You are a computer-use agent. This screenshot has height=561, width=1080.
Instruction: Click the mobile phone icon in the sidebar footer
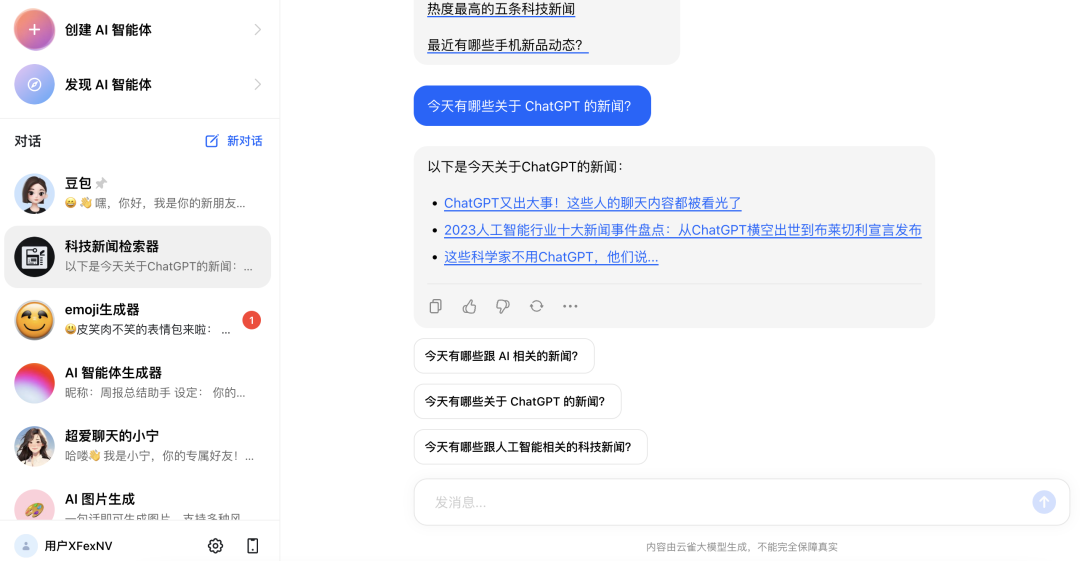(x=253, y=546)
